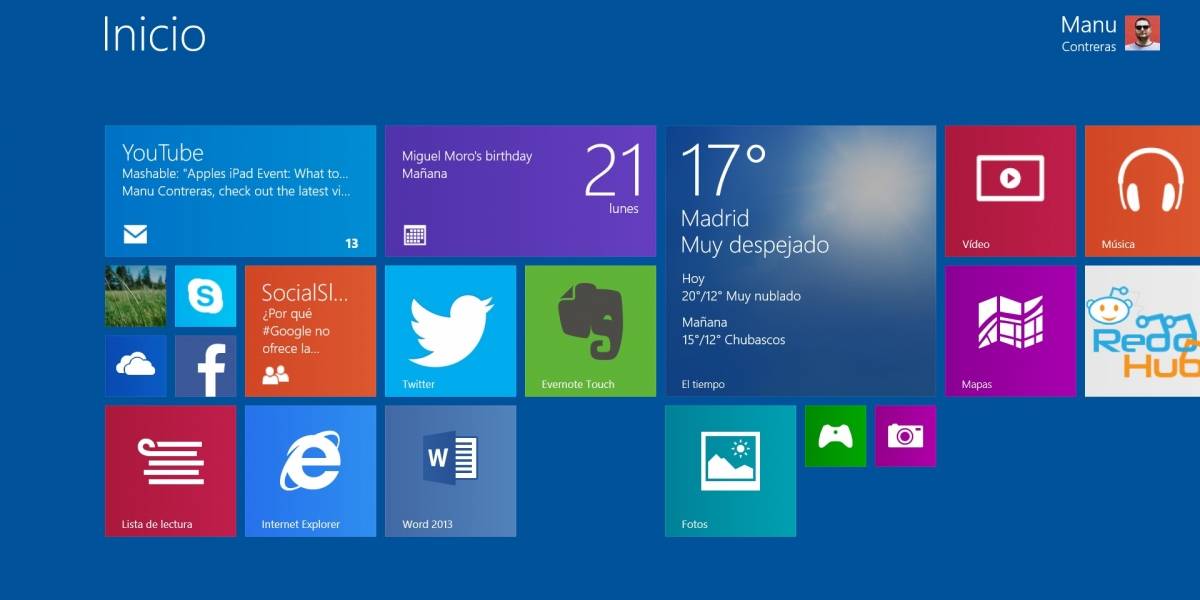Click Hoy 20°/12° Muy nublado forecast

(x=741, y=288)
